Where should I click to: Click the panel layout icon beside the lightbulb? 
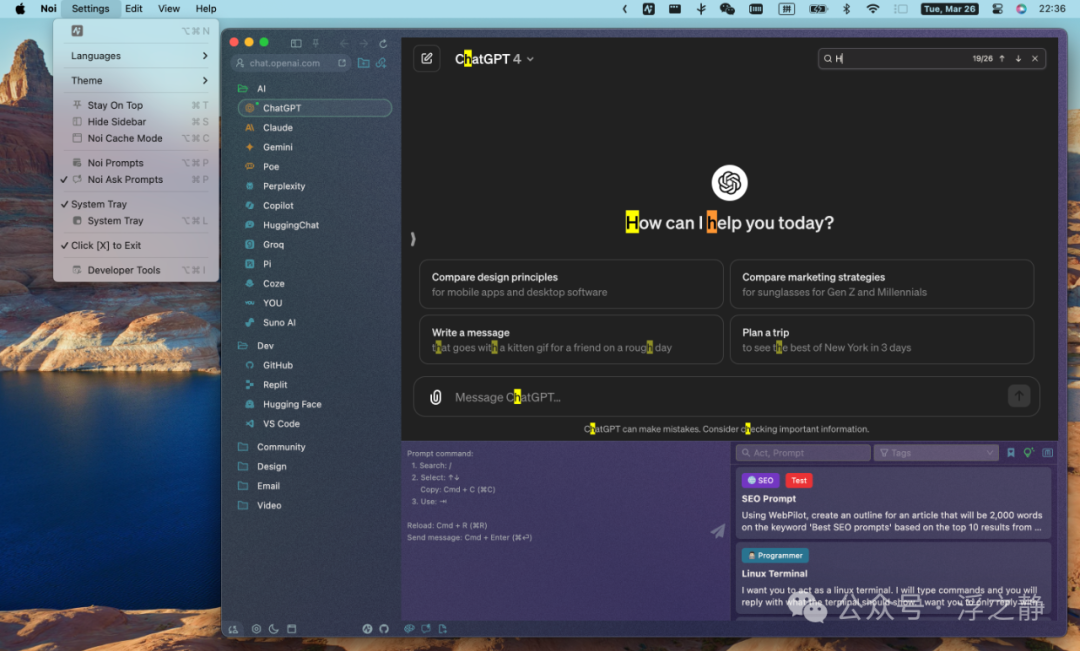pos(1048,453)
